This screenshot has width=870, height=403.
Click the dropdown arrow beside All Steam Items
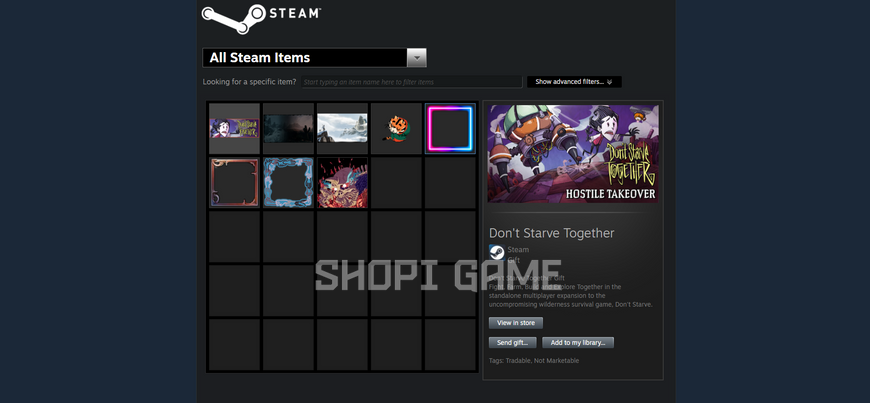pyautogui.click(x=417, y=58)
